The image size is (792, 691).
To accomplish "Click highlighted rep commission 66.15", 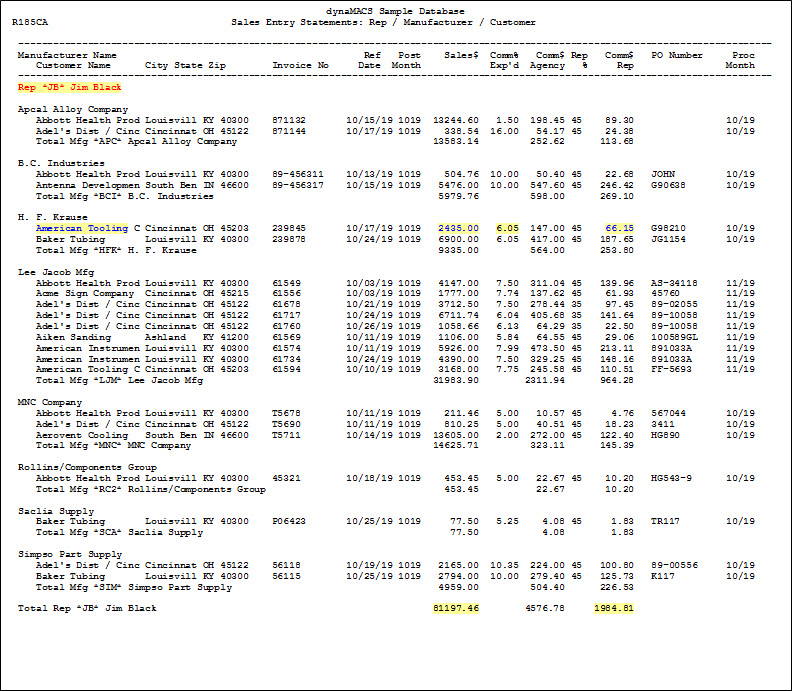I will click(619, 228).
